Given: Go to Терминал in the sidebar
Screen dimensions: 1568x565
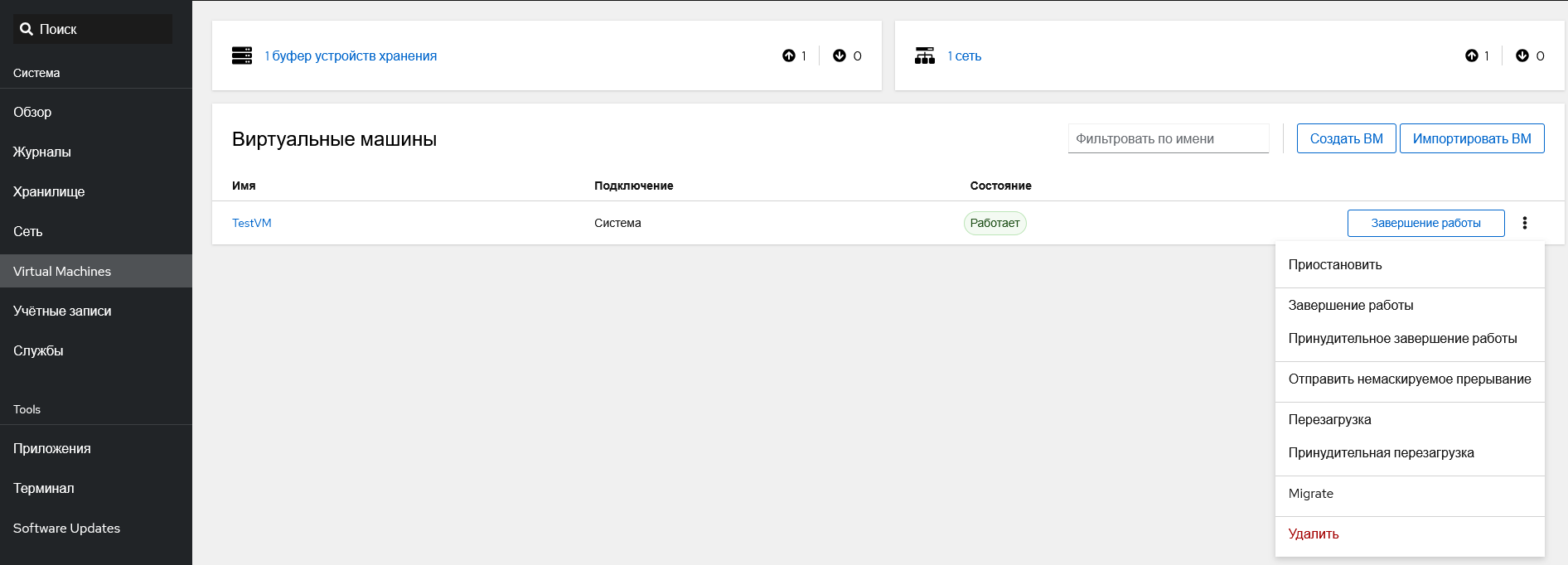Looking at the screenshot, I should 44,489.
